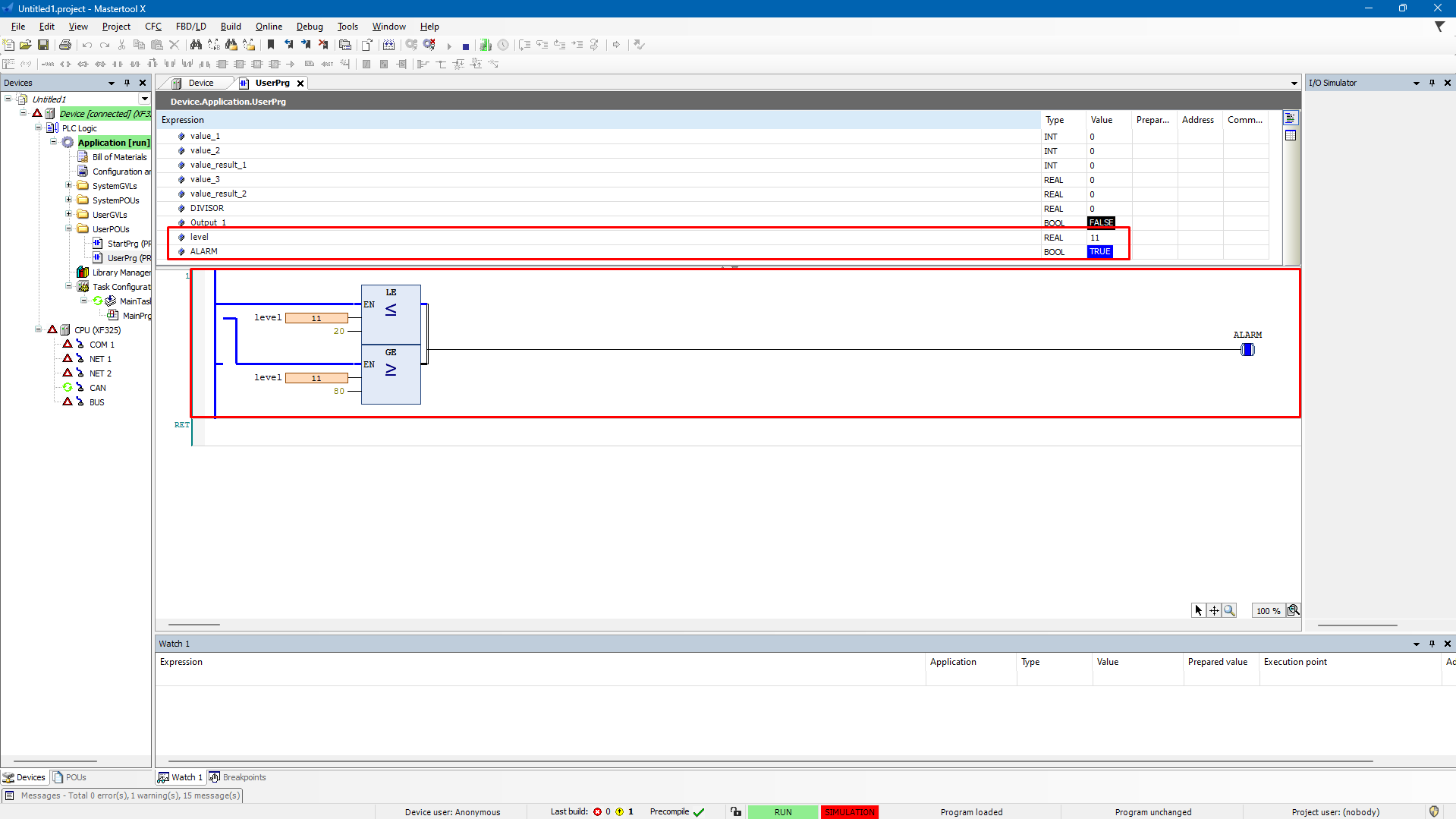Click the Print toolbar icon
Viewport: 1456px width, 819px height.
coord(65,46)
